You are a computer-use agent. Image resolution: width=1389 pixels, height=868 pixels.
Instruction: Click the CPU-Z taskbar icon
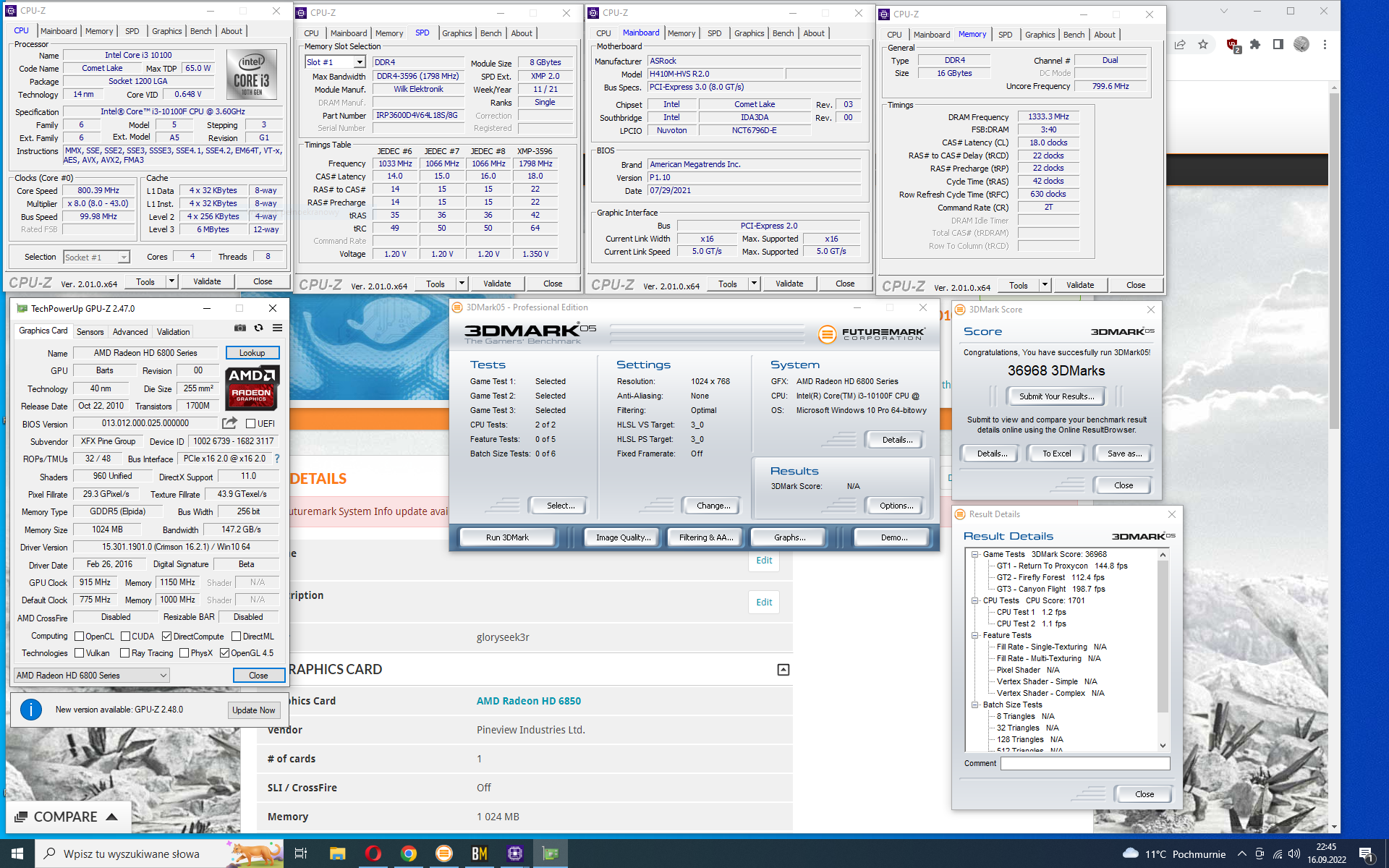pos(514,854)
